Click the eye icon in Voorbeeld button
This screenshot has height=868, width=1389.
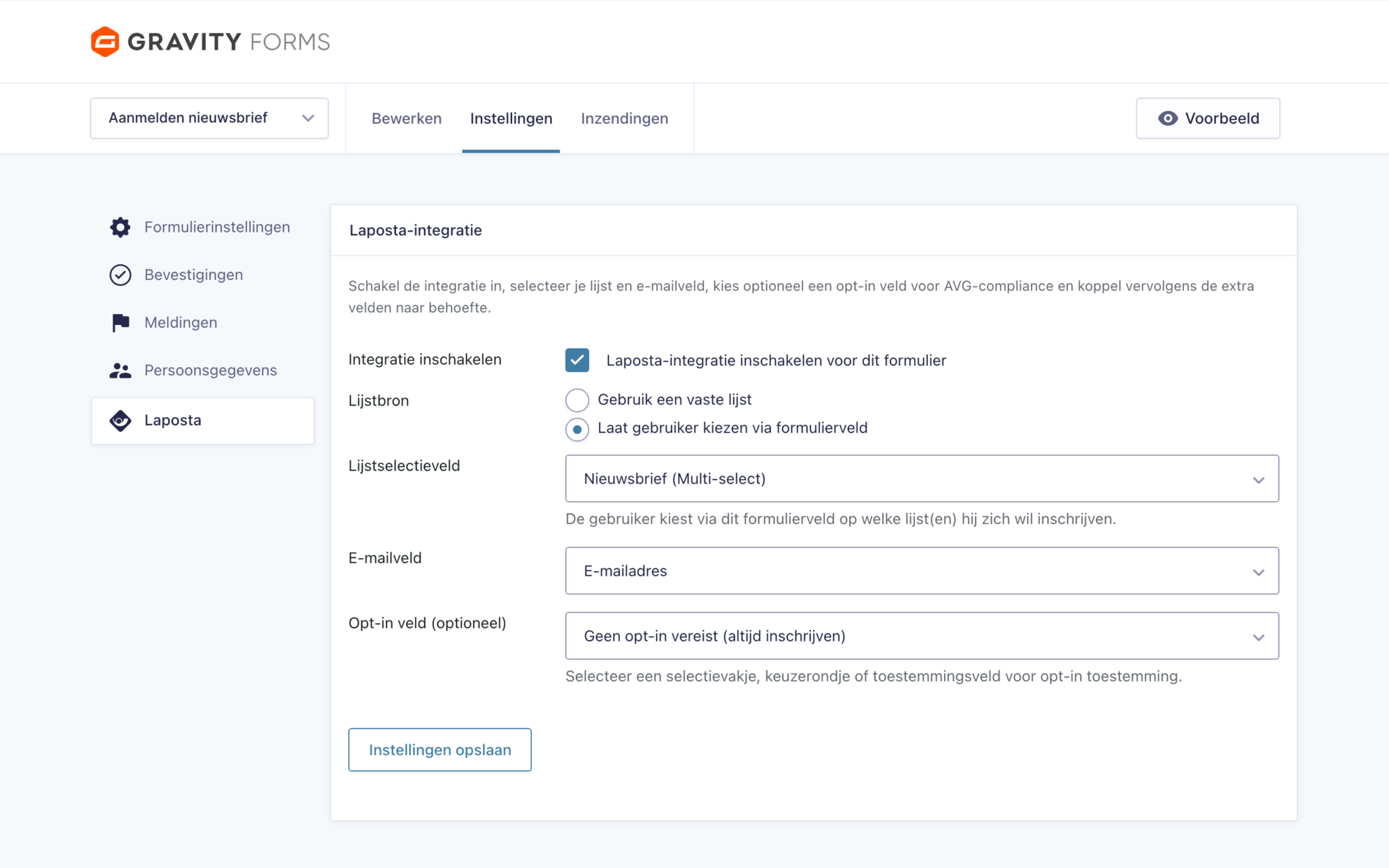[x=1167, y=119]
